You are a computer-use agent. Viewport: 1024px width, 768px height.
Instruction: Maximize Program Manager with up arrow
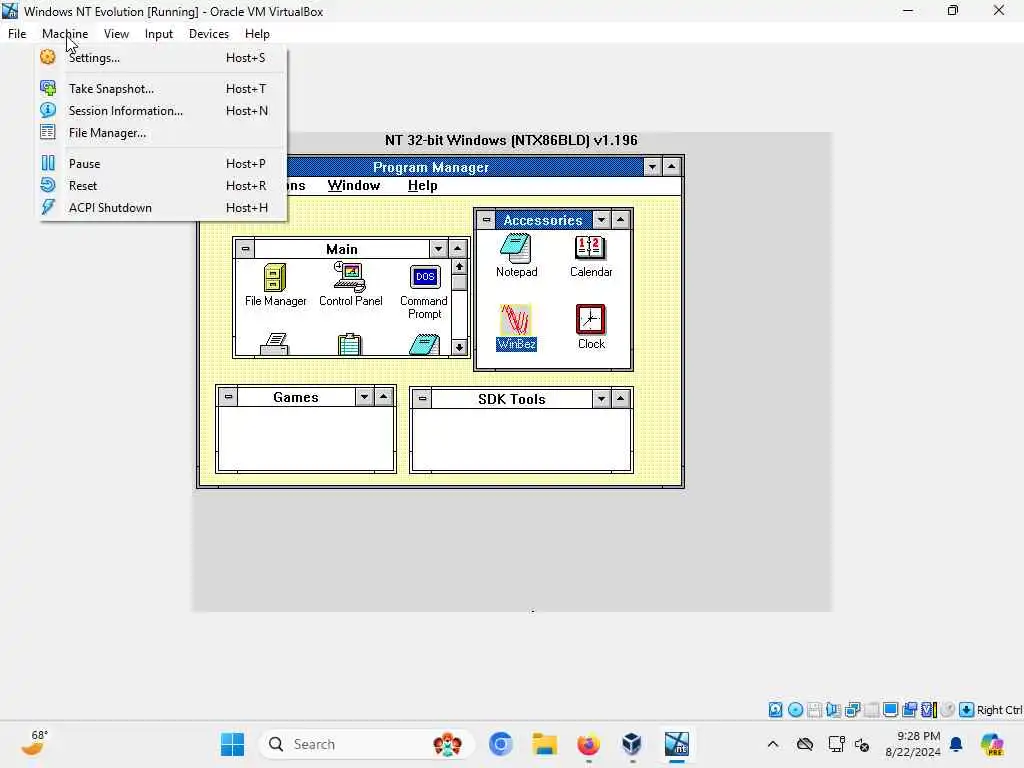(x=671, y=167)
